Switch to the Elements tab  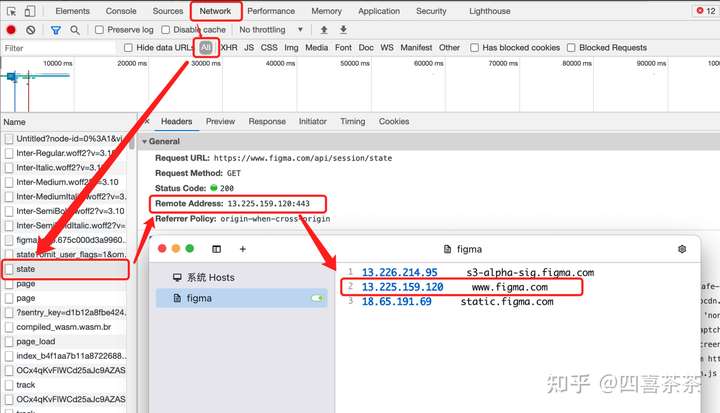(73, 11)
